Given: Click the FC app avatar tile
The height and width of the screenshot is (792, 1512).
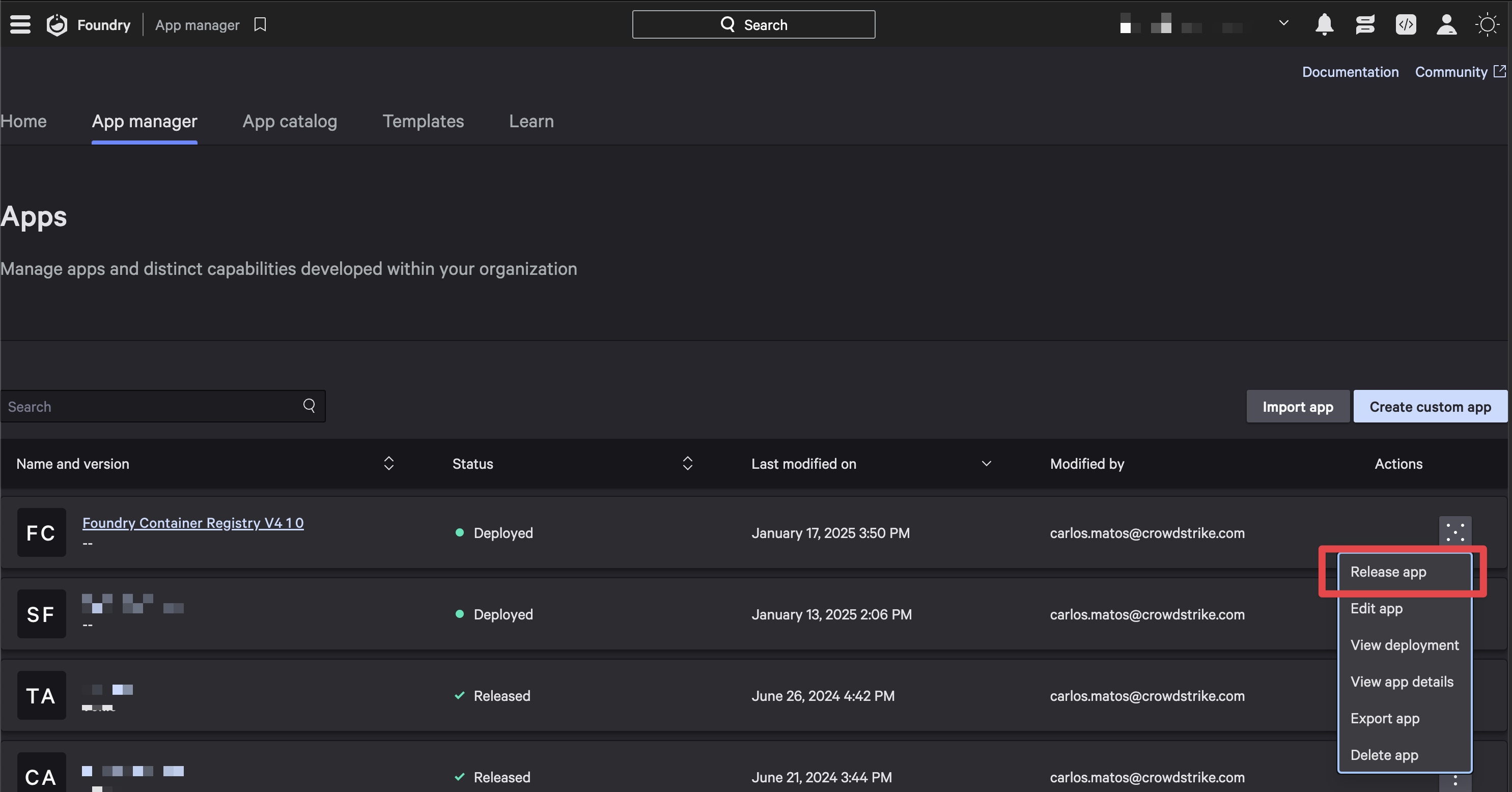Looking at the screenshot, I should 41,533.
